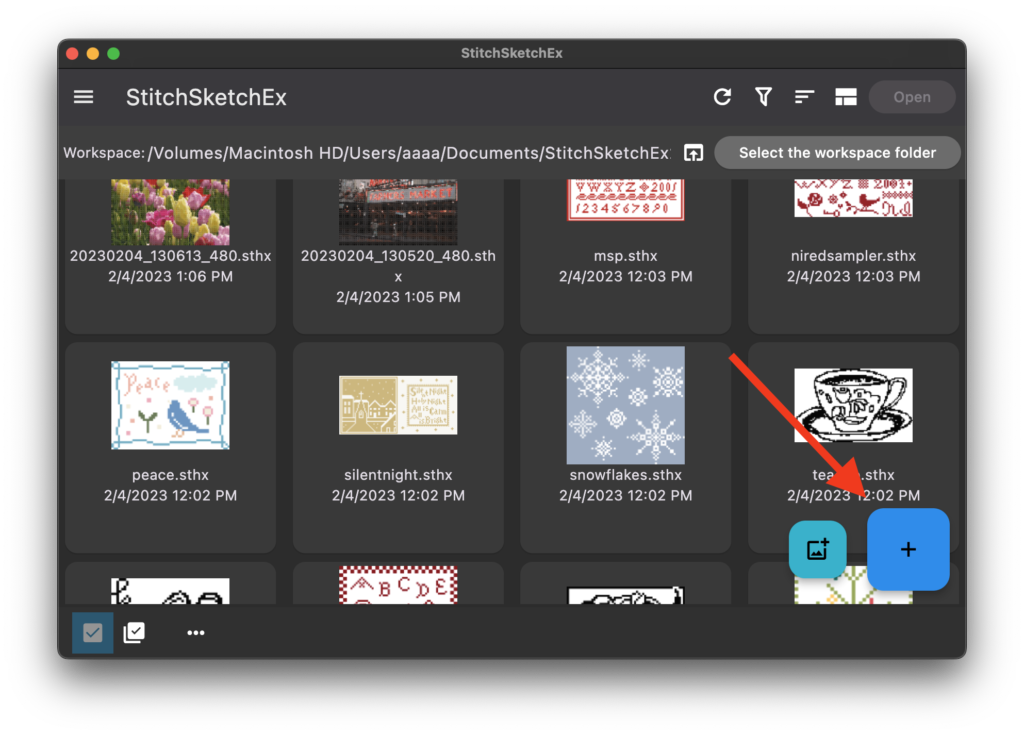Select the silentnight.sthx thumbnail
The width and height of the screenshot is (1024, 735).
398,405
